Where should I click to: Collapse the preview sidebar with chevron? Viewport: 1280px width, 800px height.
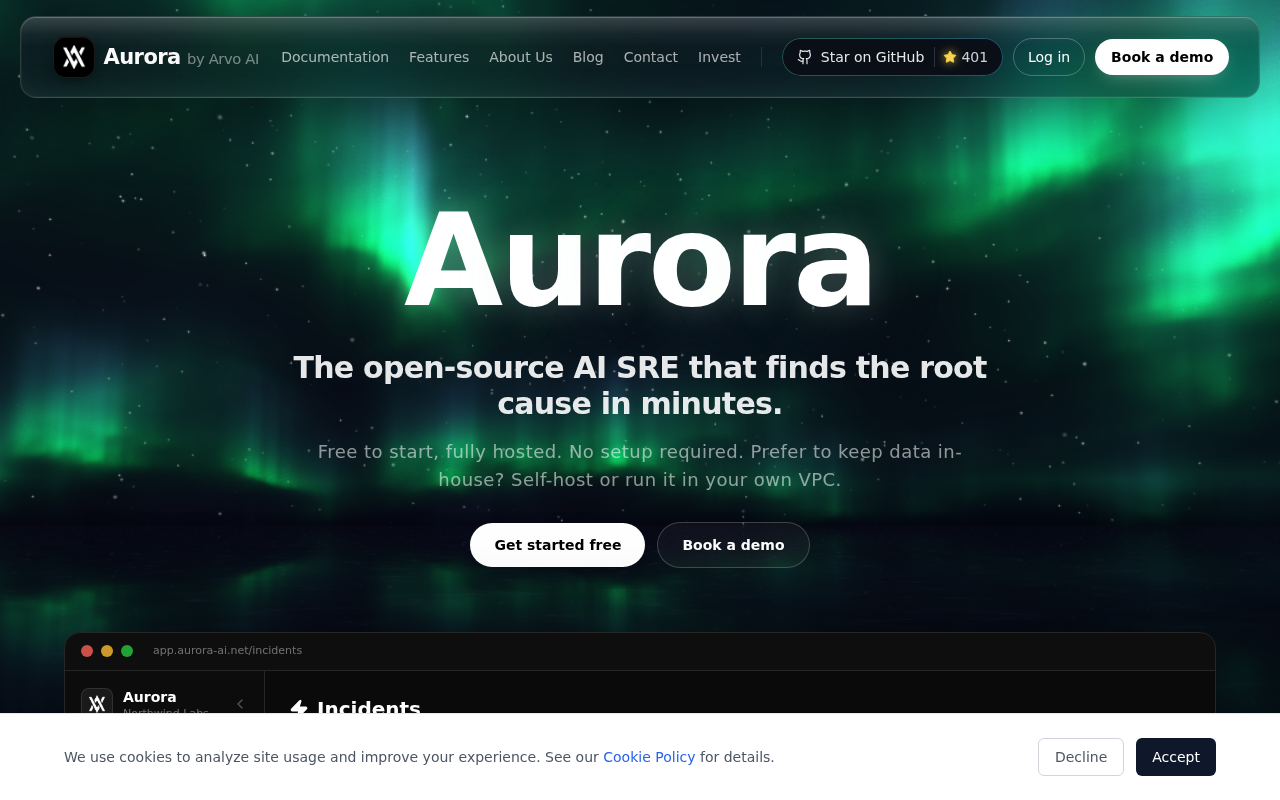(x=240, y=704)
